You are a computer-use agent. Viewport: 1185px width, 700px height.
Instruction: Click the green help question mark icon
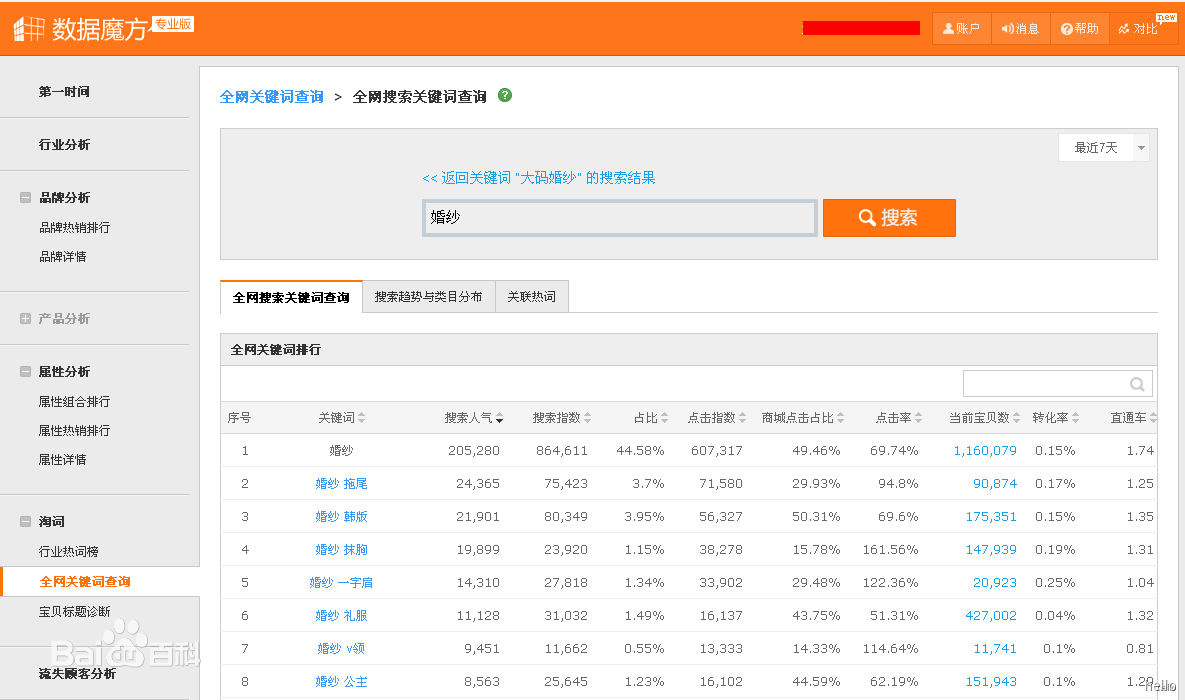505,95
